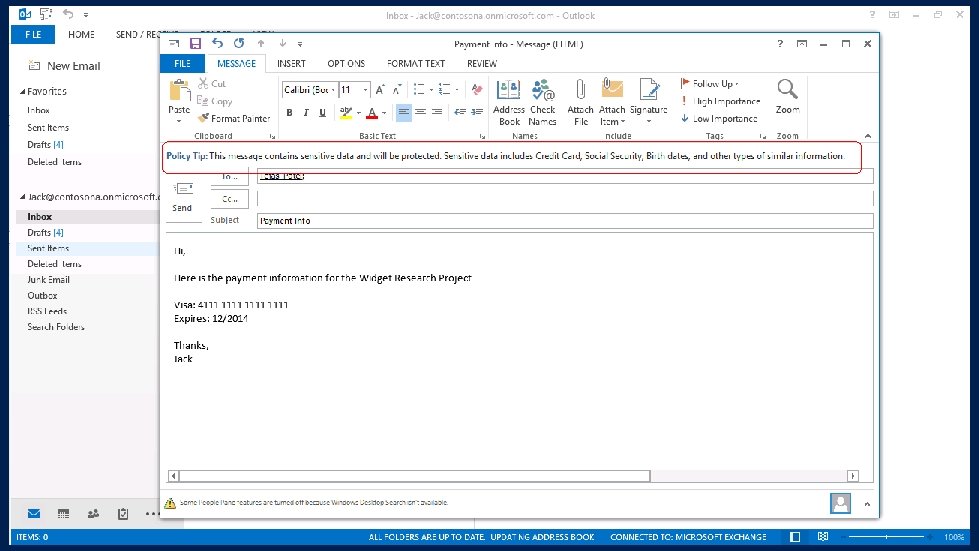Screen dimensions: 979x551
Task: Grow font size
Action: pyautogui.click(x=380, y=90)
